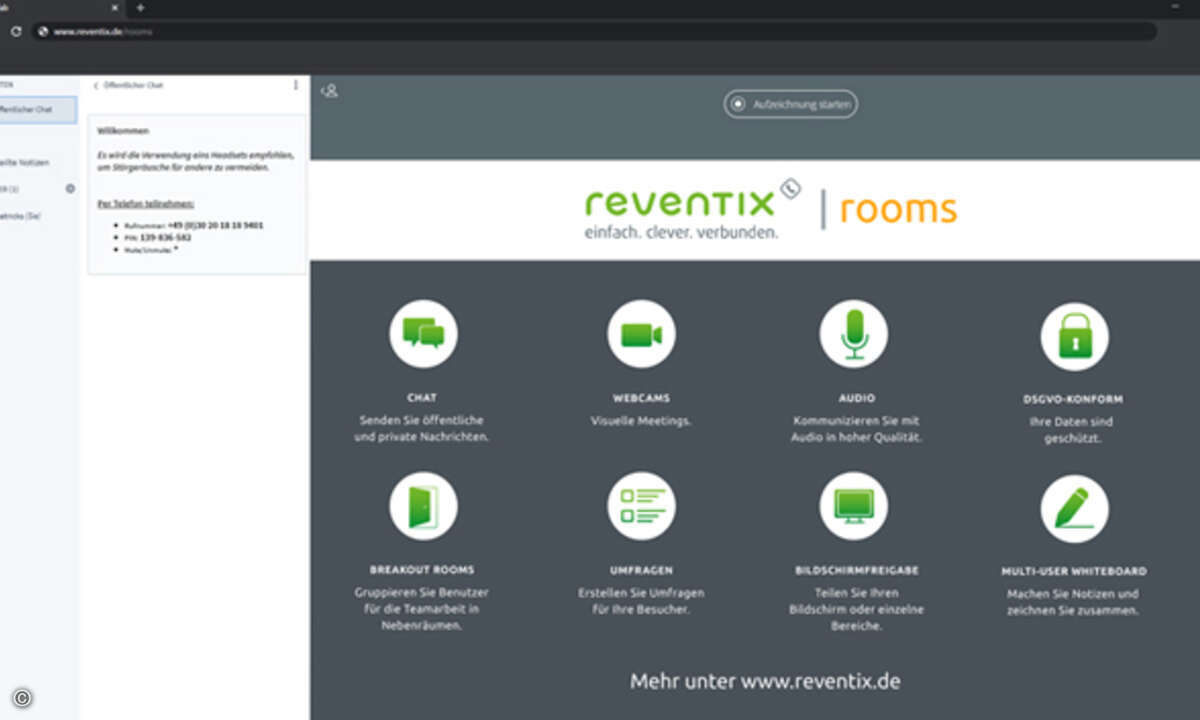Open a new browser tab
Screen dimensions: 1200x720
(x=140, y=7)
